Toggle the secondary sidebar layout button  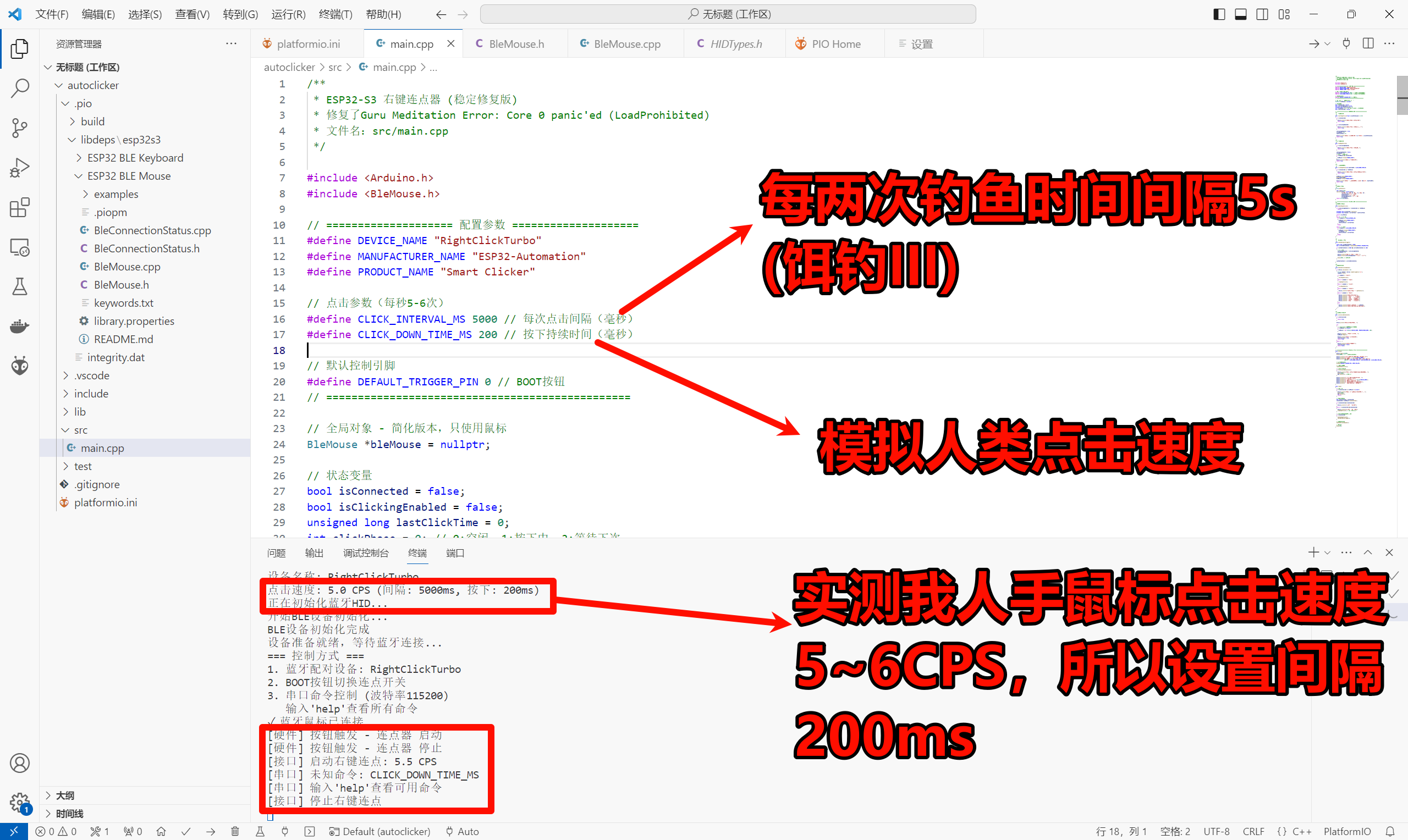coord(1262,14)
